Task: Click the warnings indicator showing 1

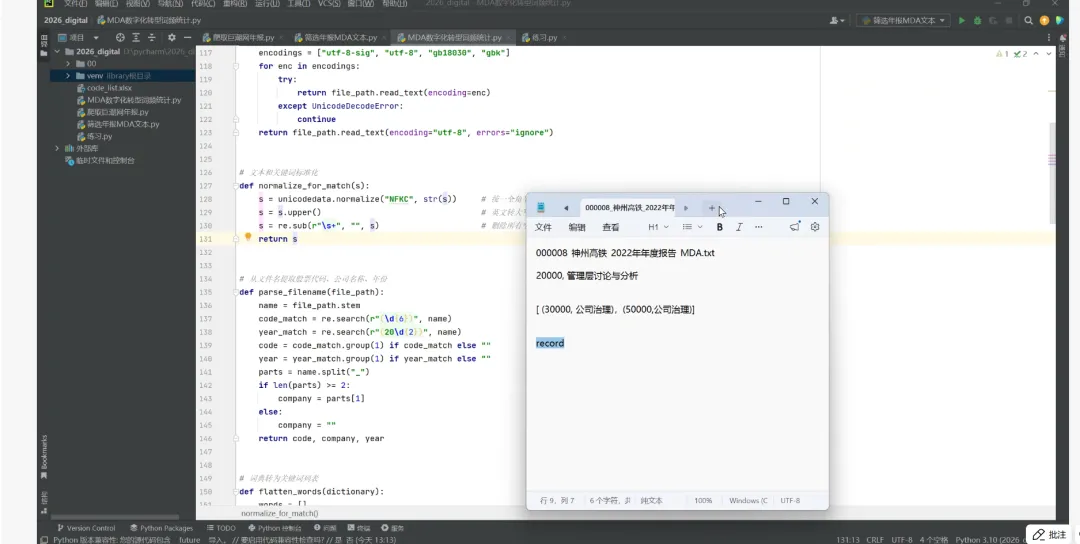Action: pos(1003,54)
